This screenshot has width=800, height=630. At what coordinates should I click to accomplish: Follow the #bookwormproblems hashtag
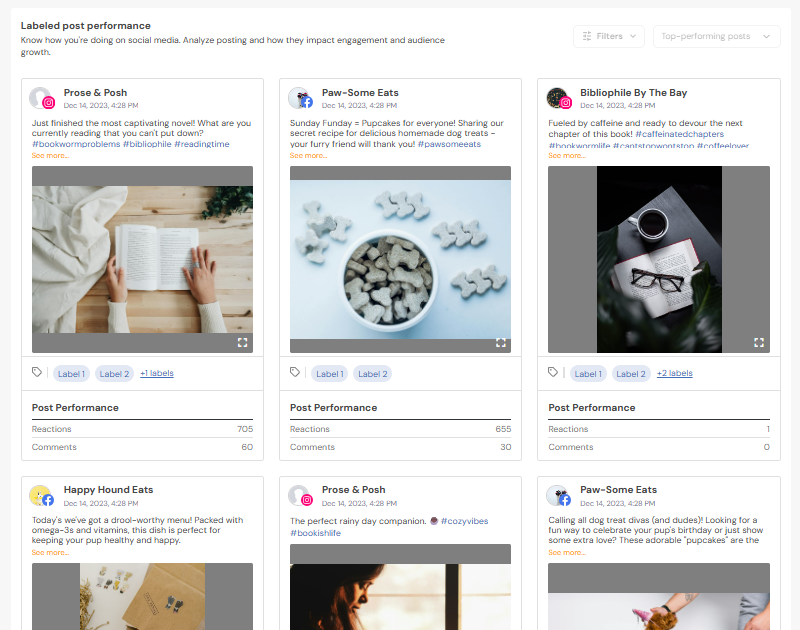click(76, 144)
